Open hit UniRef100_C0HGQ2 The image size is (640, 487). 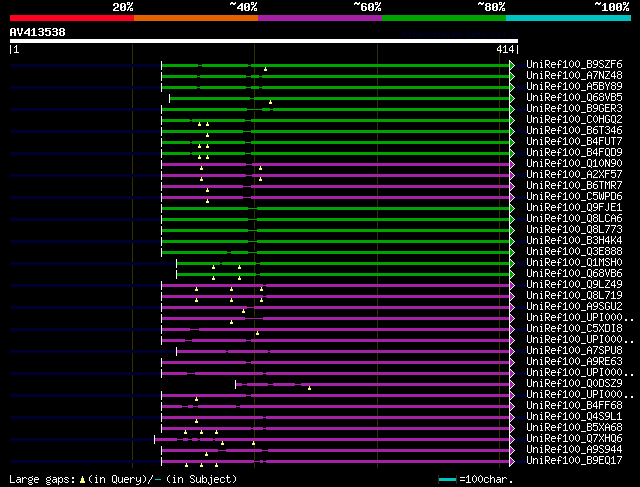point(574,120)
